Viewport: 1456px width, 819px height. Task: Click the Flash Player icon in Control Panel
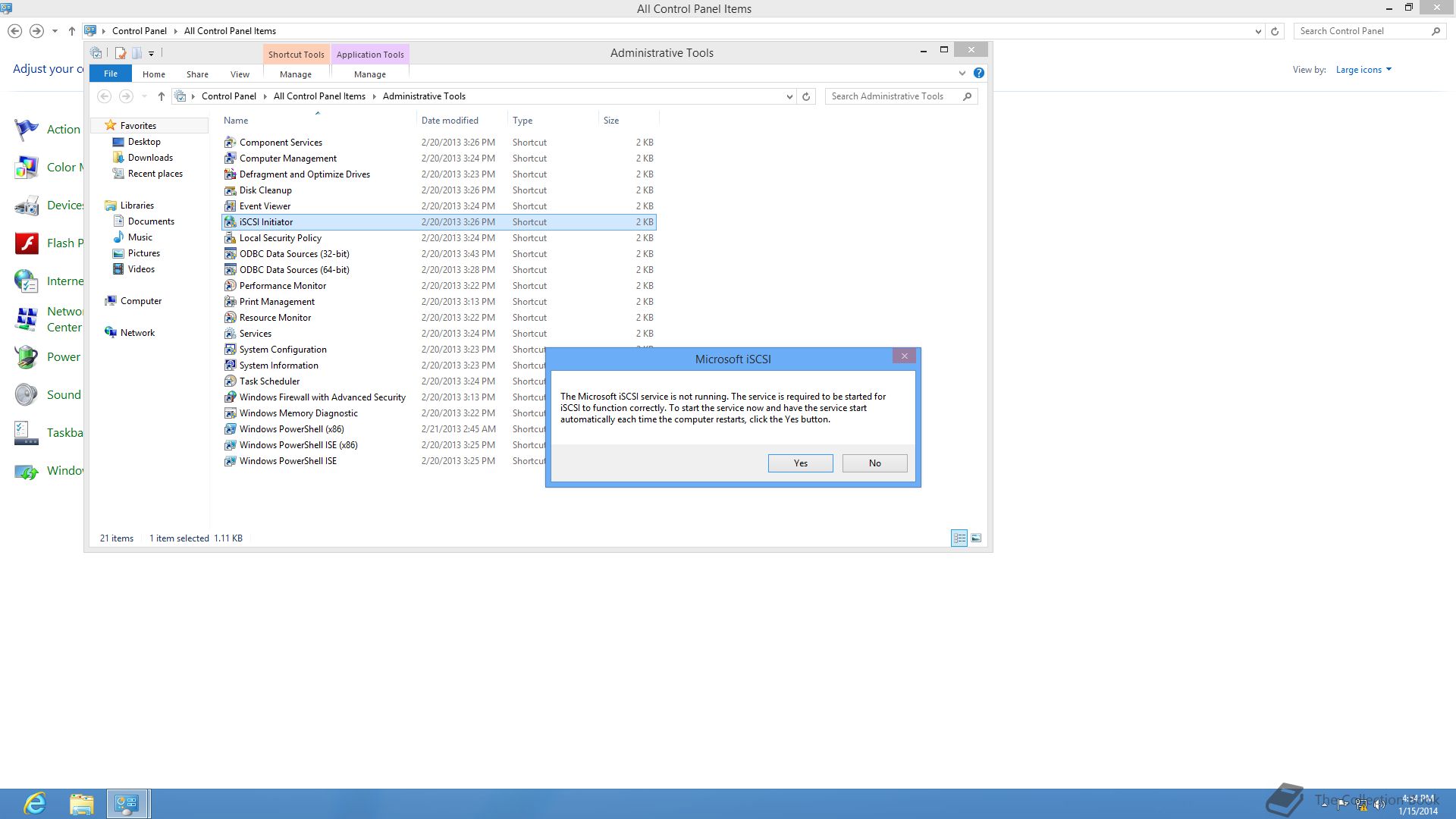tap(27, 243)
